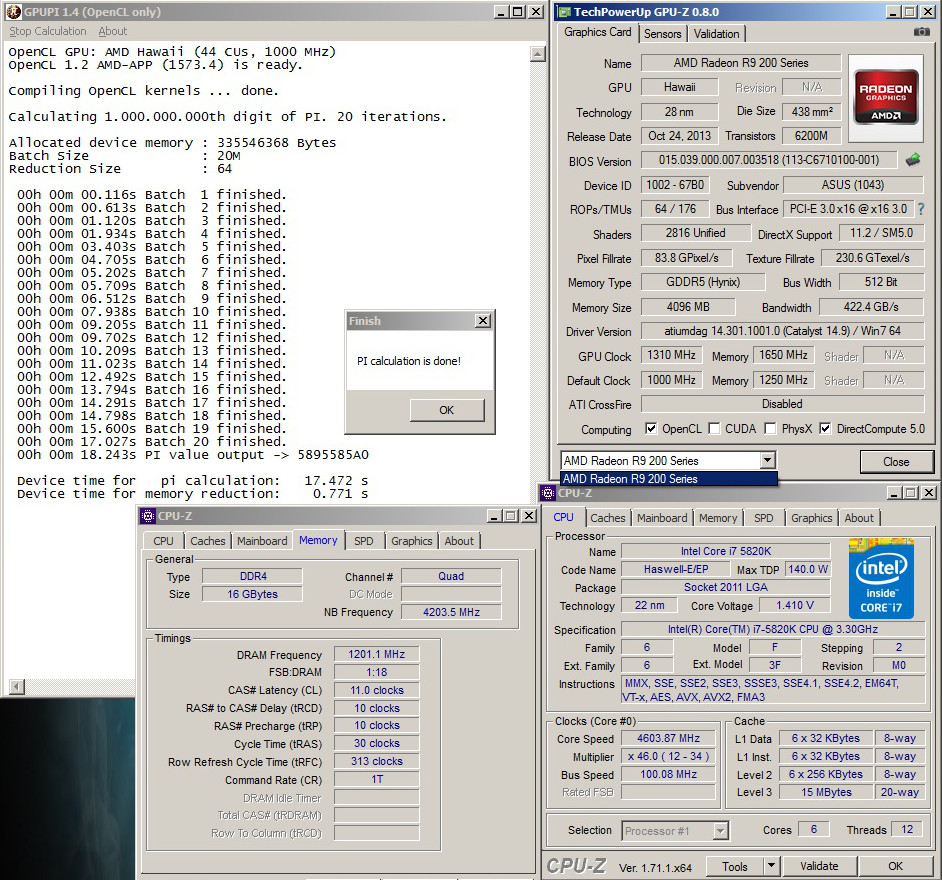Click the Bus Interface question mark icon
Image resolution: width=942 pixels, height=880 pixels.
pyautogui.click(x=921, y=209)
